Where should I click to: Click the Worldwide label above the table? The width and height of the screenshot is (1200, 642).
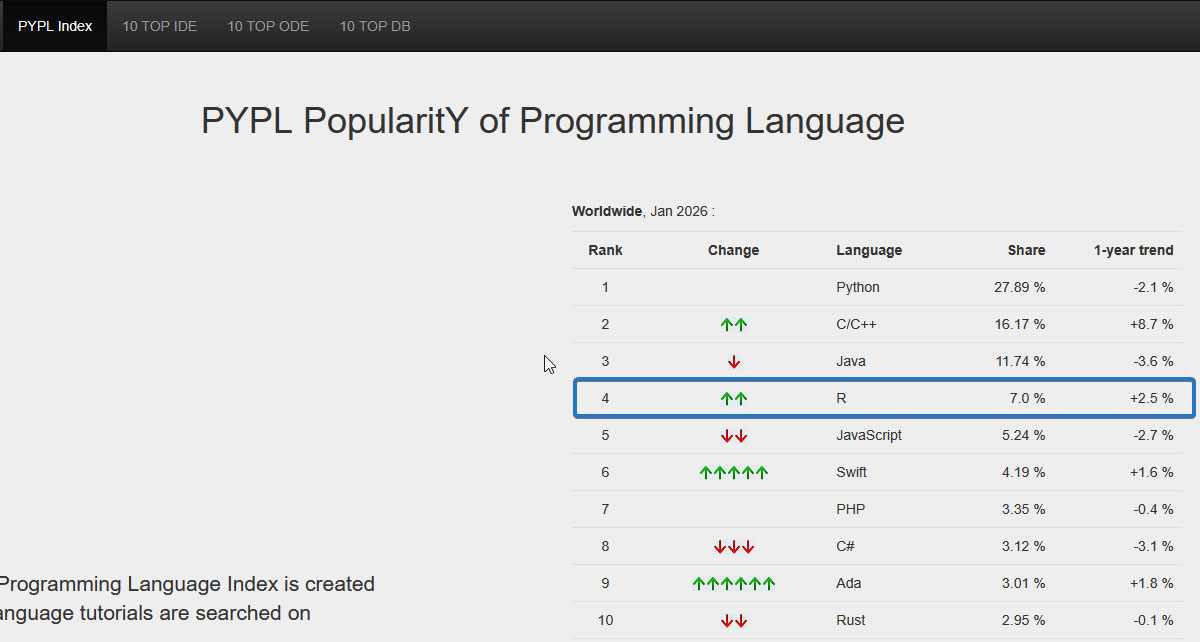click(607, 211)
